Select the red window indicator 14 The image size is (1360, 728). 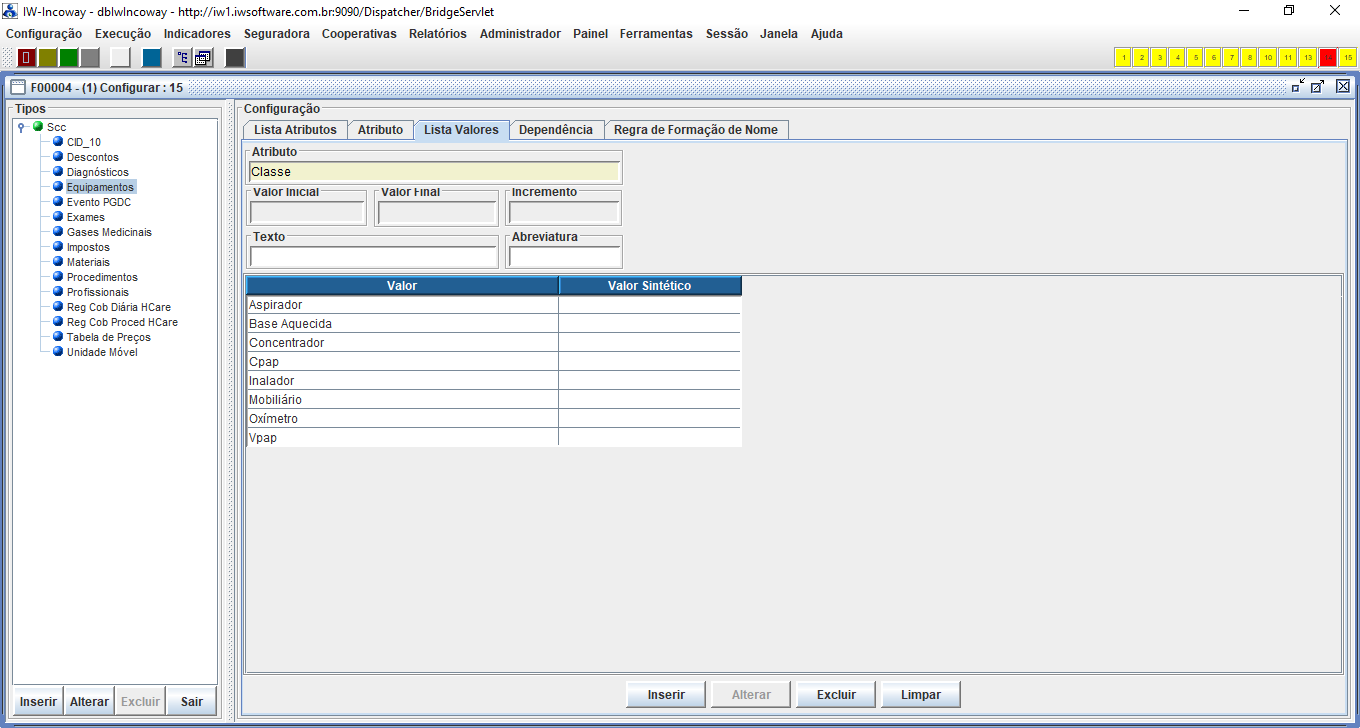1328,58
